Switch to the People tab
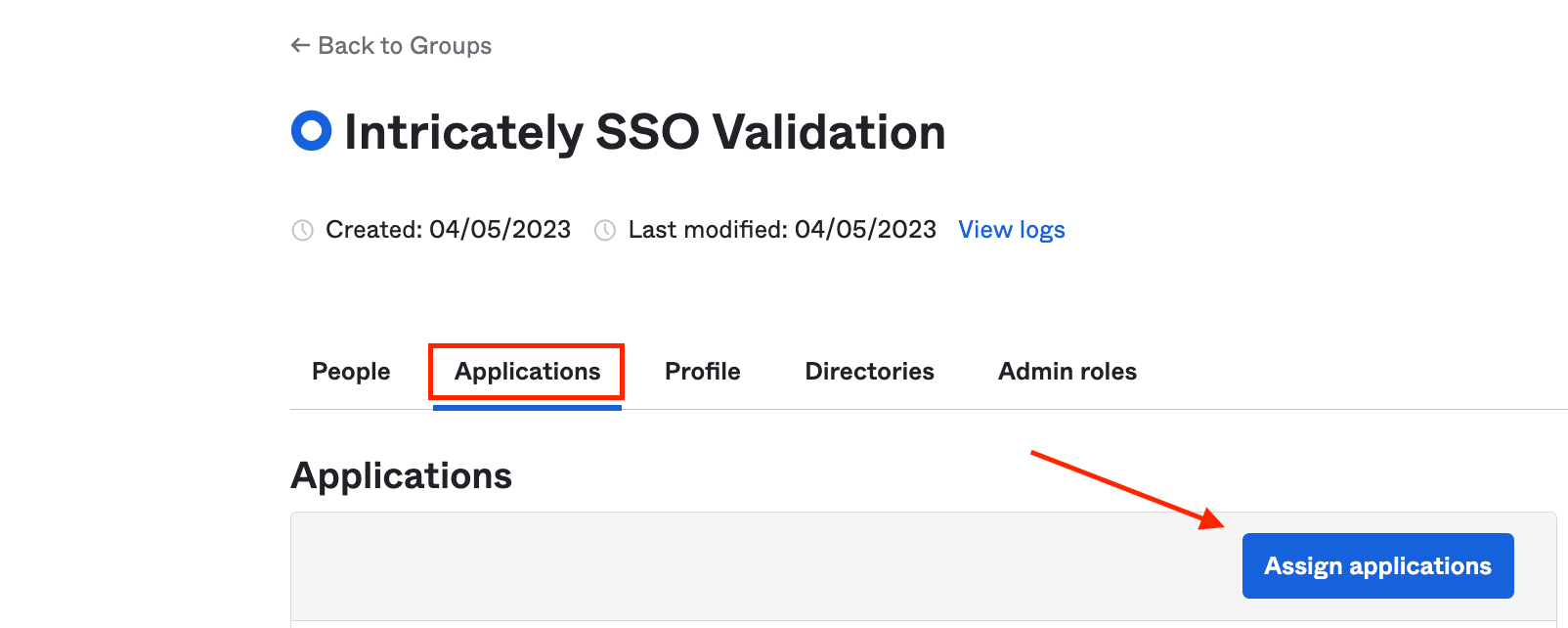1568x628 pixels. click(x=351, y=372)
